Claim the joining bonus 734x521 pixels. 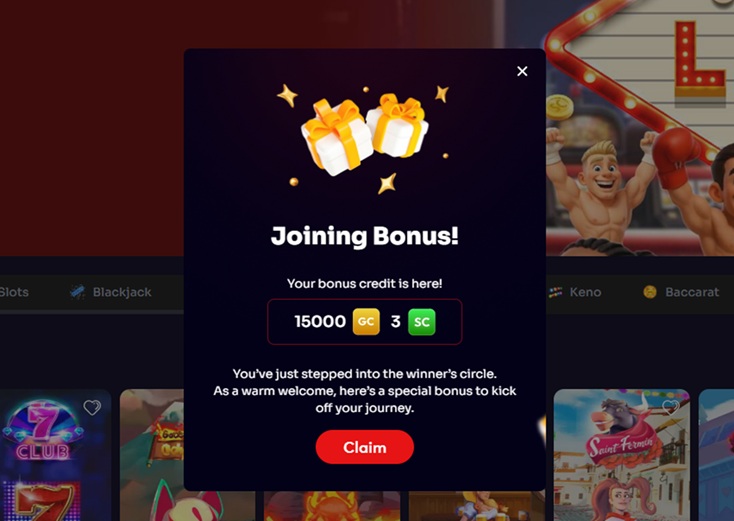click(365, 447)
